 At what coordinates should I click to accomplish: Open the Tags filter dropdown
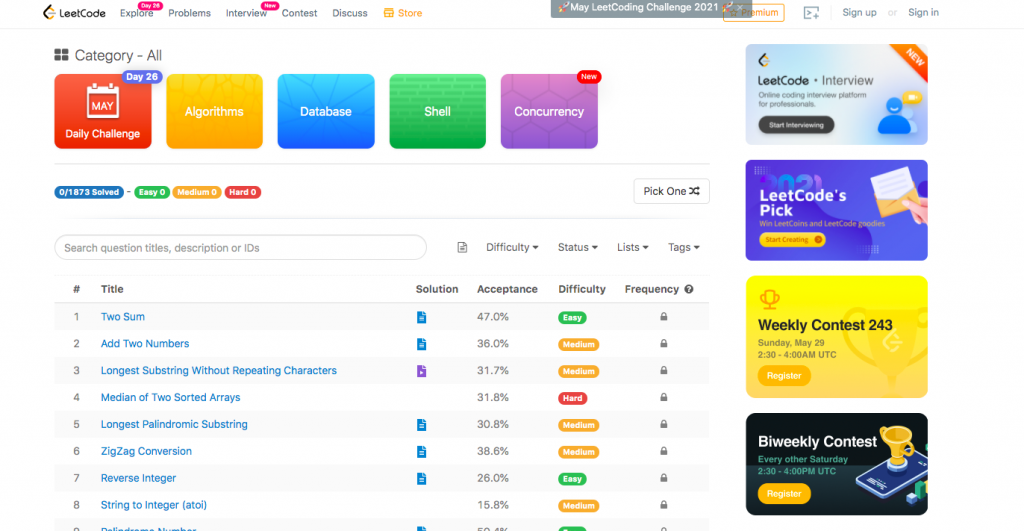tap(683, 248)
